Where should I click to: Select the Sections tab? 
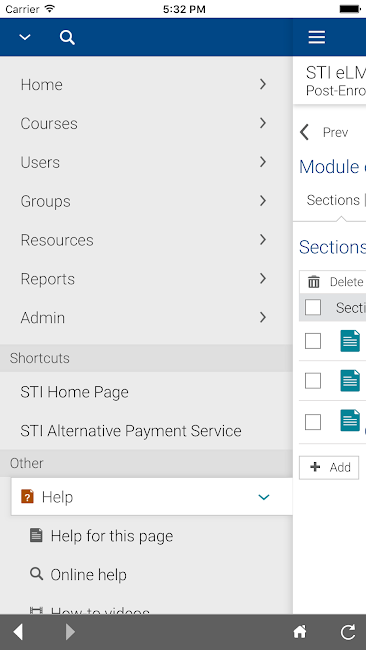click(333, 200)
